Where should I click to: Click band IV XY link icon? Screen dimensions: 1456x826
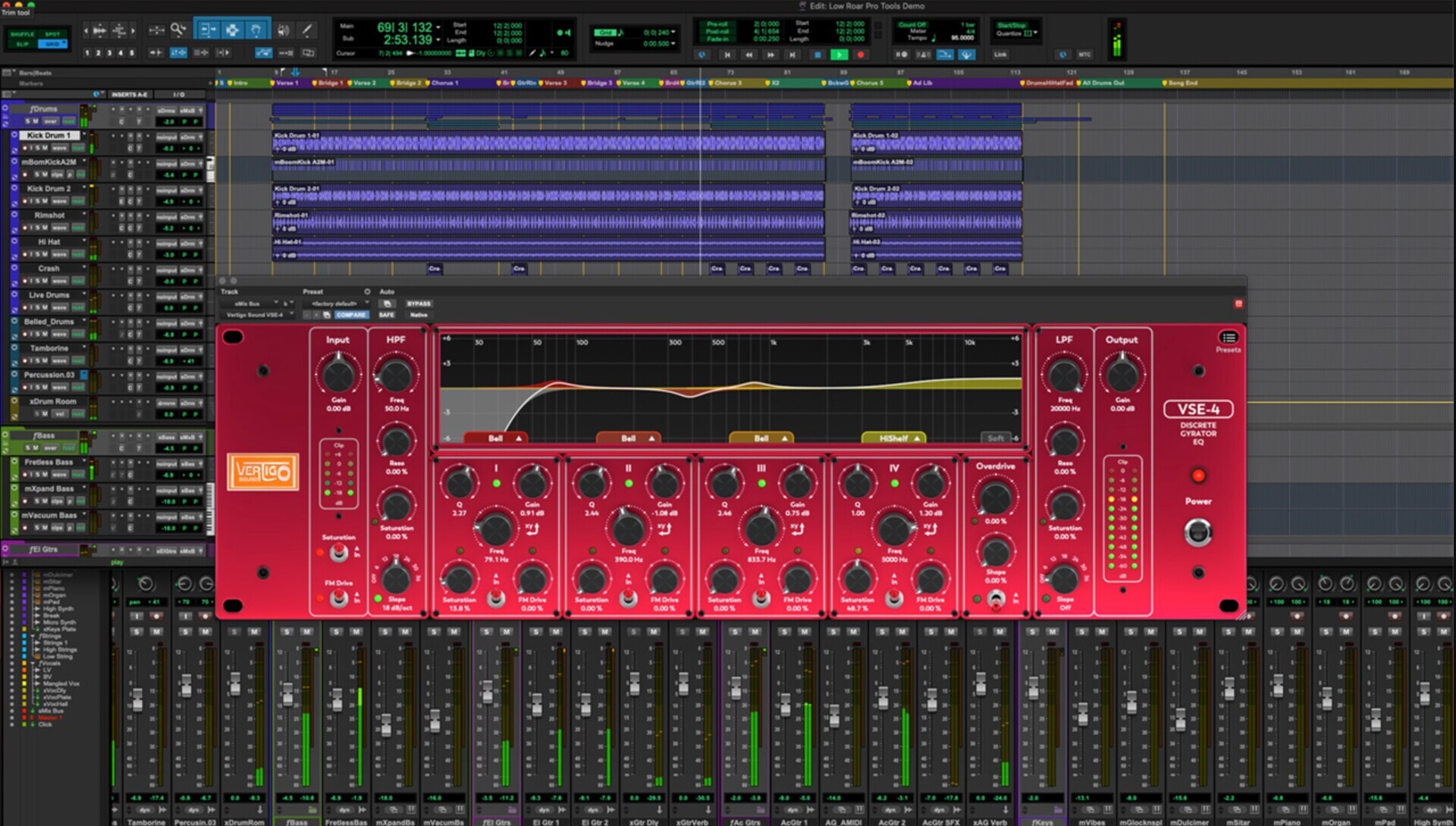tap(930, 528)
